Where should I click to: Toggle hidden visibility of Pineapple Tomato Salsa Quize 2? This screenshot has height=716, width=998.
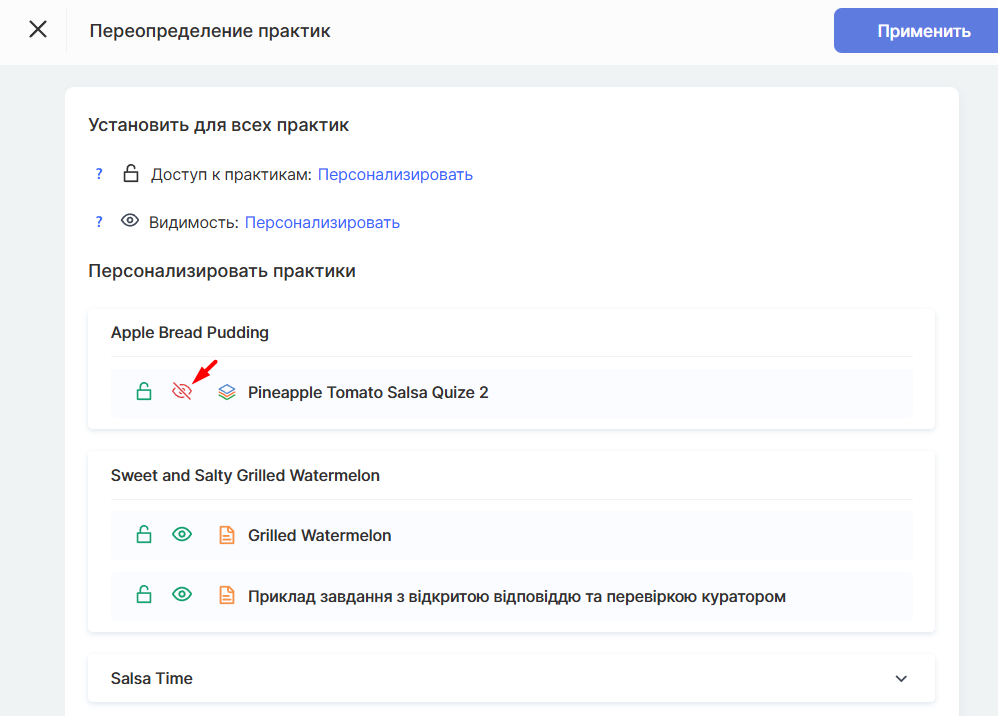182,391
